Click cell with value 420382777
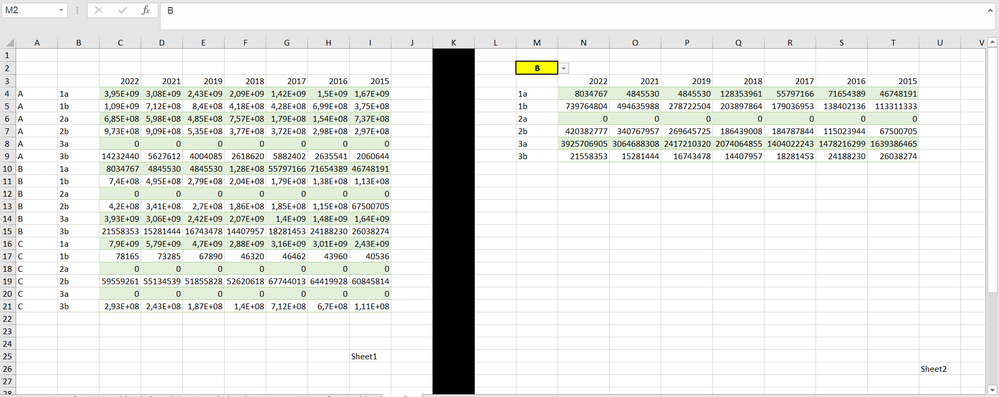The height and width of the screenshot is (397, 999). 584,131
